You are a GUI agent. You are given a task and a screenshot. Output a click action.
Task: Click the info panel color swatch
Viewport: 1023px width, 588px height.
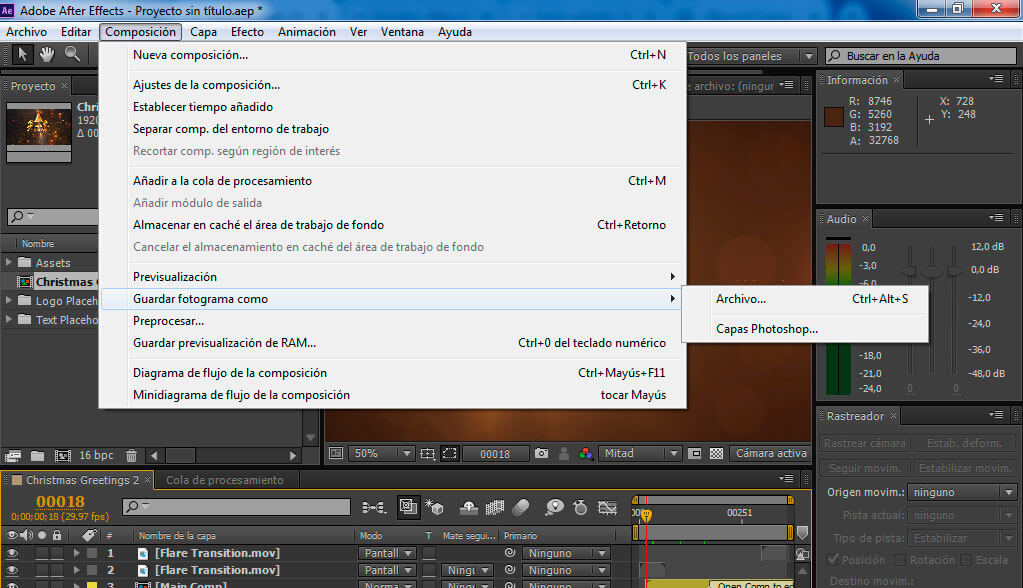(x=834, y=117)
